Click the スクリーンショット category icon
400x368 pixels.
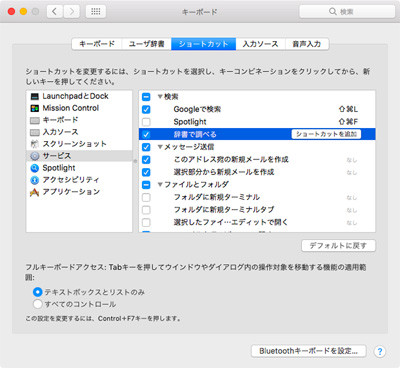(x=35, y=144)
